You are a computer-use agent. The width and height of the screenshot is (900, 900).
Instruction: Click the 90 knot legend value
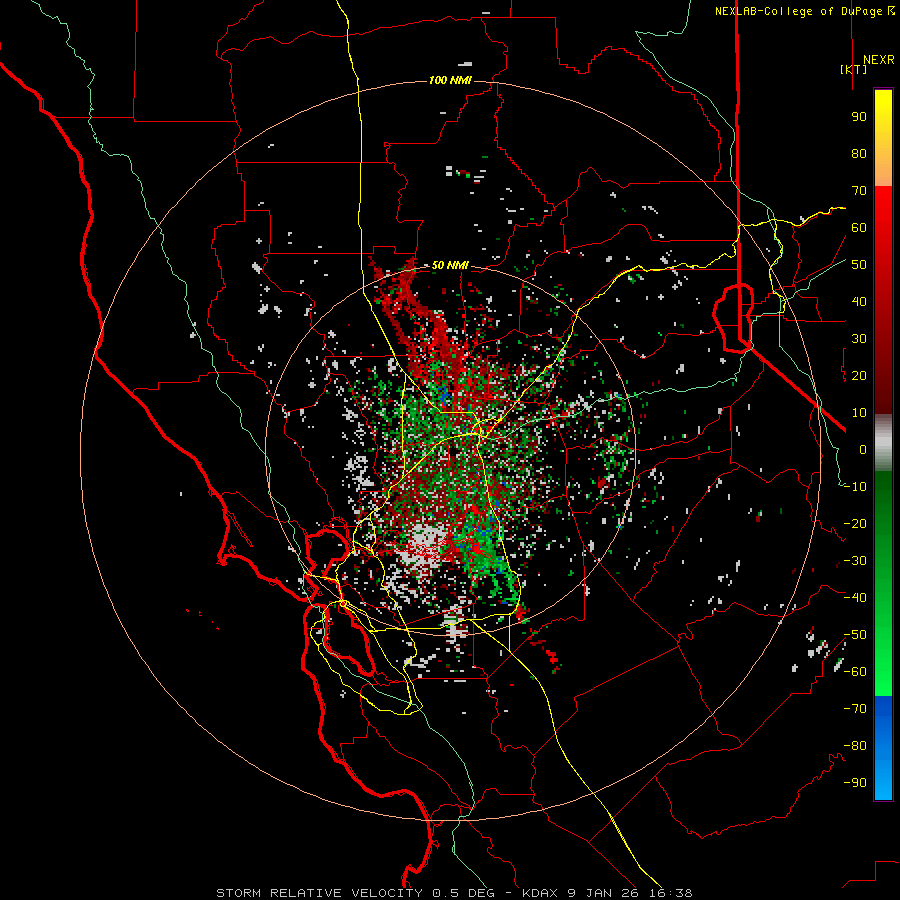click(x=859, y=117)
